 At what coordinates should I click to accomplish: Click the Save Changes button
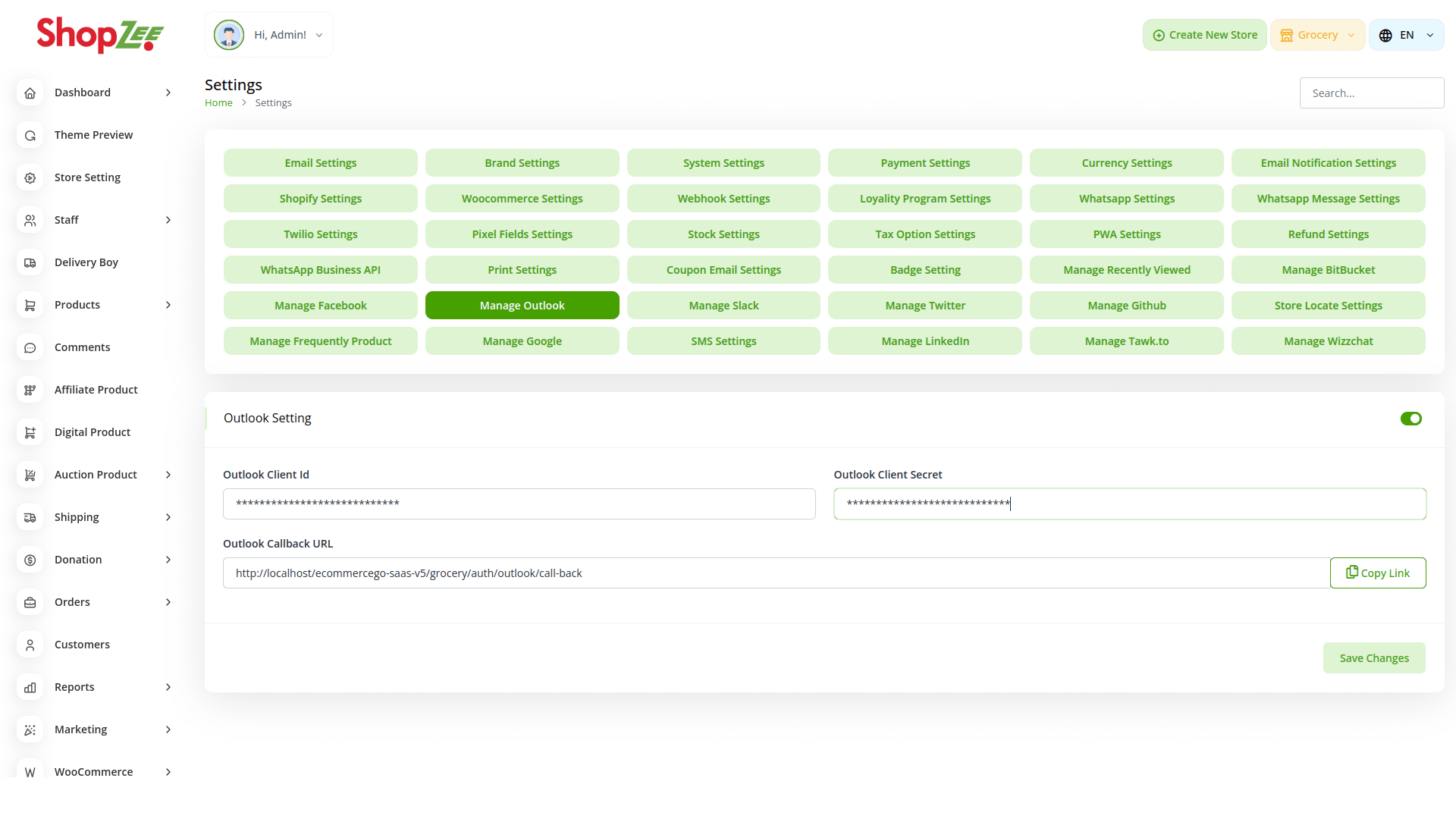(x=1373, y=658)
